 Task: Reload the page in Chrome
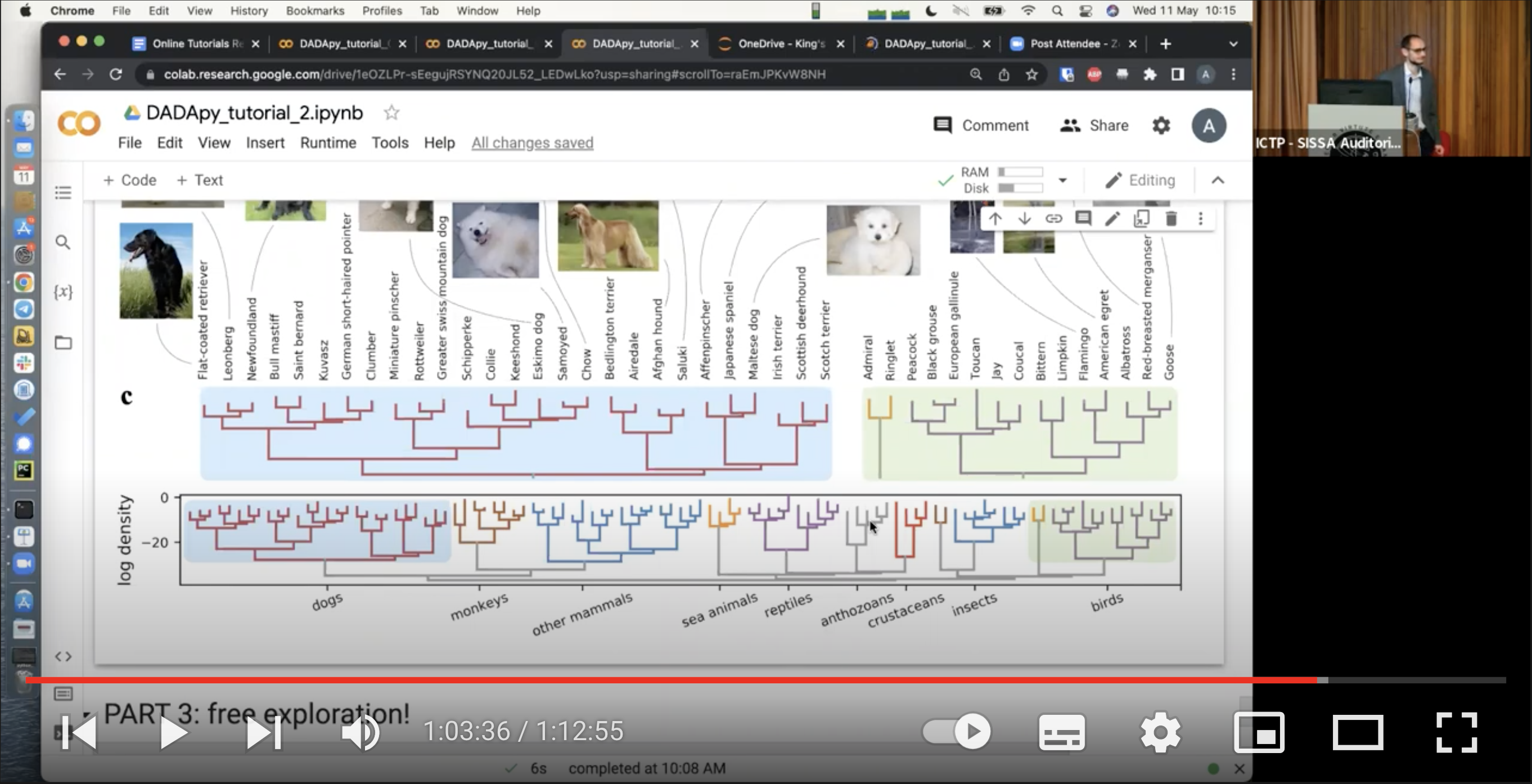(x=116, y=74)
